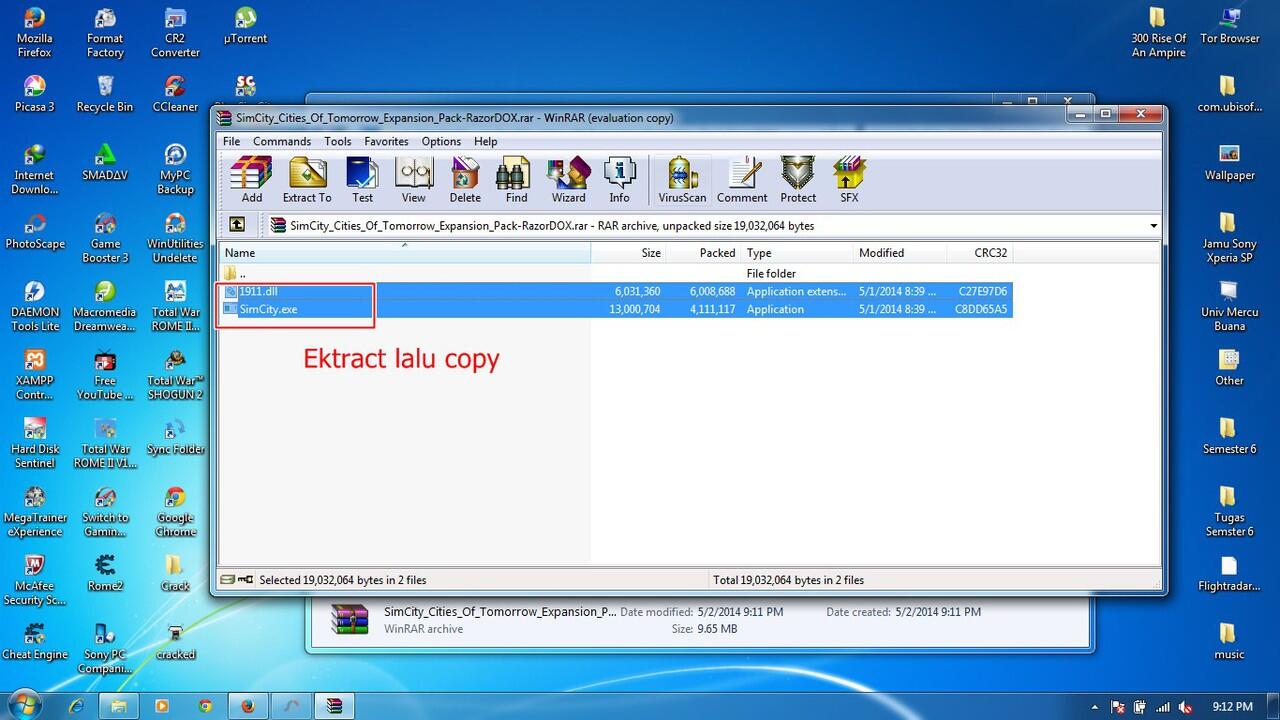Launch the Wizard tool
This screenshot has height=720, width=1280.
(568, 180)
